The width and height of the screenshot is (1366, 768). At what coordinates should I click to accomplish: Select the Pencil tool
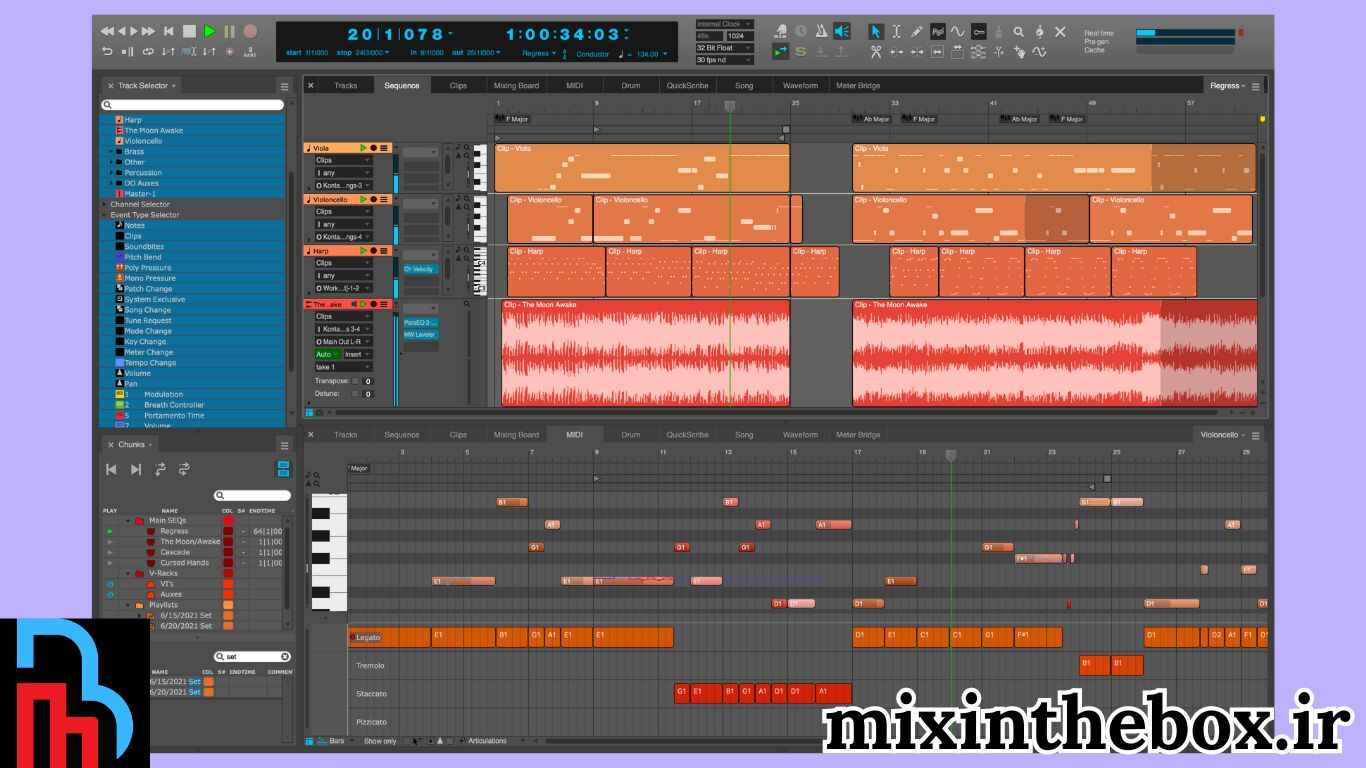point(917,32)
